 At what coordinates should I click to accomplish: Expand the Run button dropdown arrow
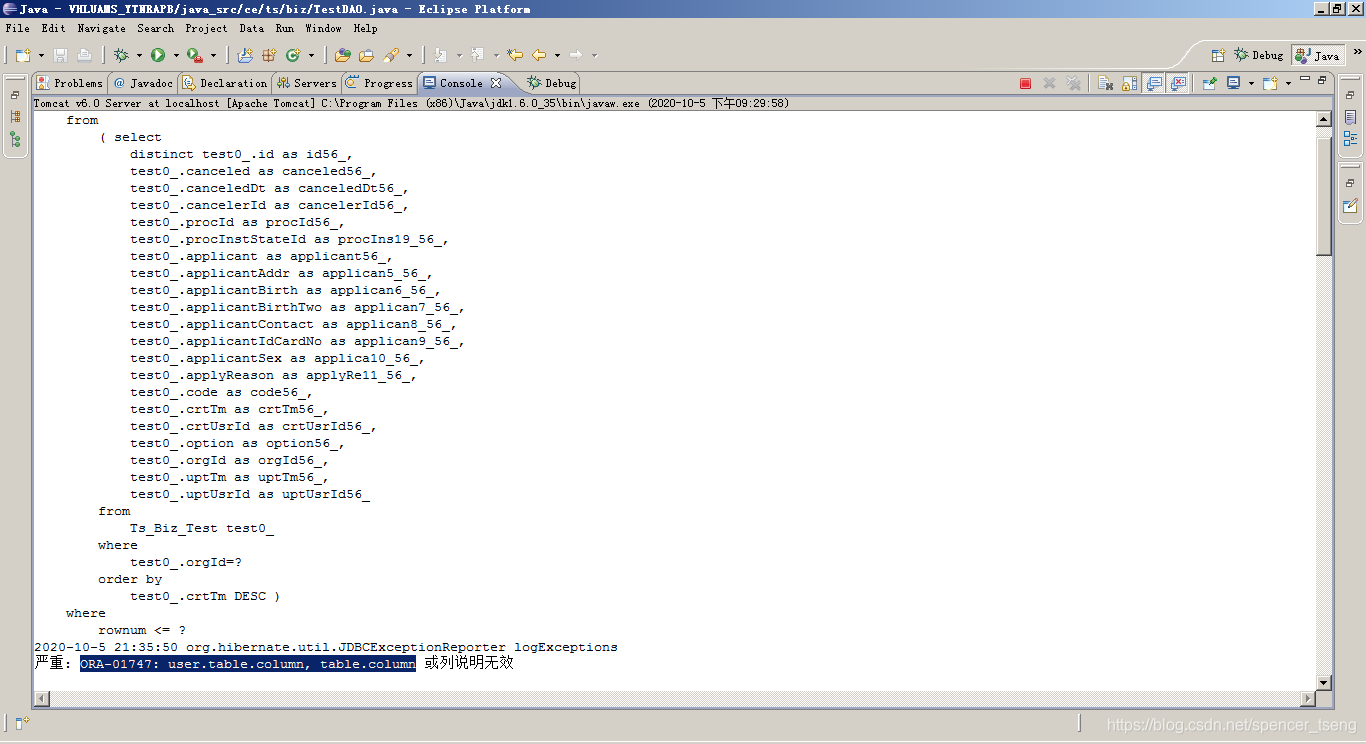176,55
